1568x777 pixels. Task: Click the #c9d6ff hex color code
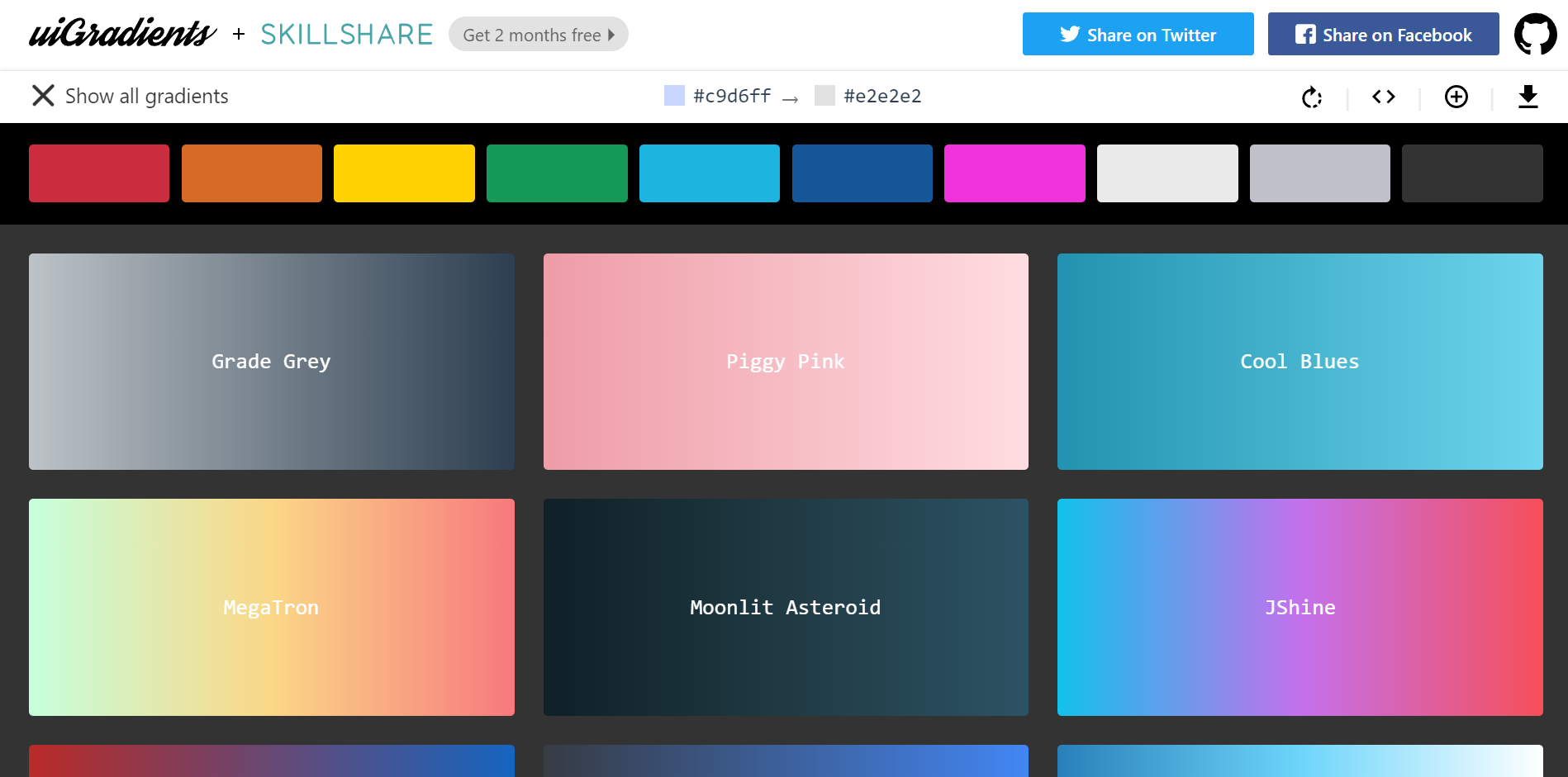(731, 97)
